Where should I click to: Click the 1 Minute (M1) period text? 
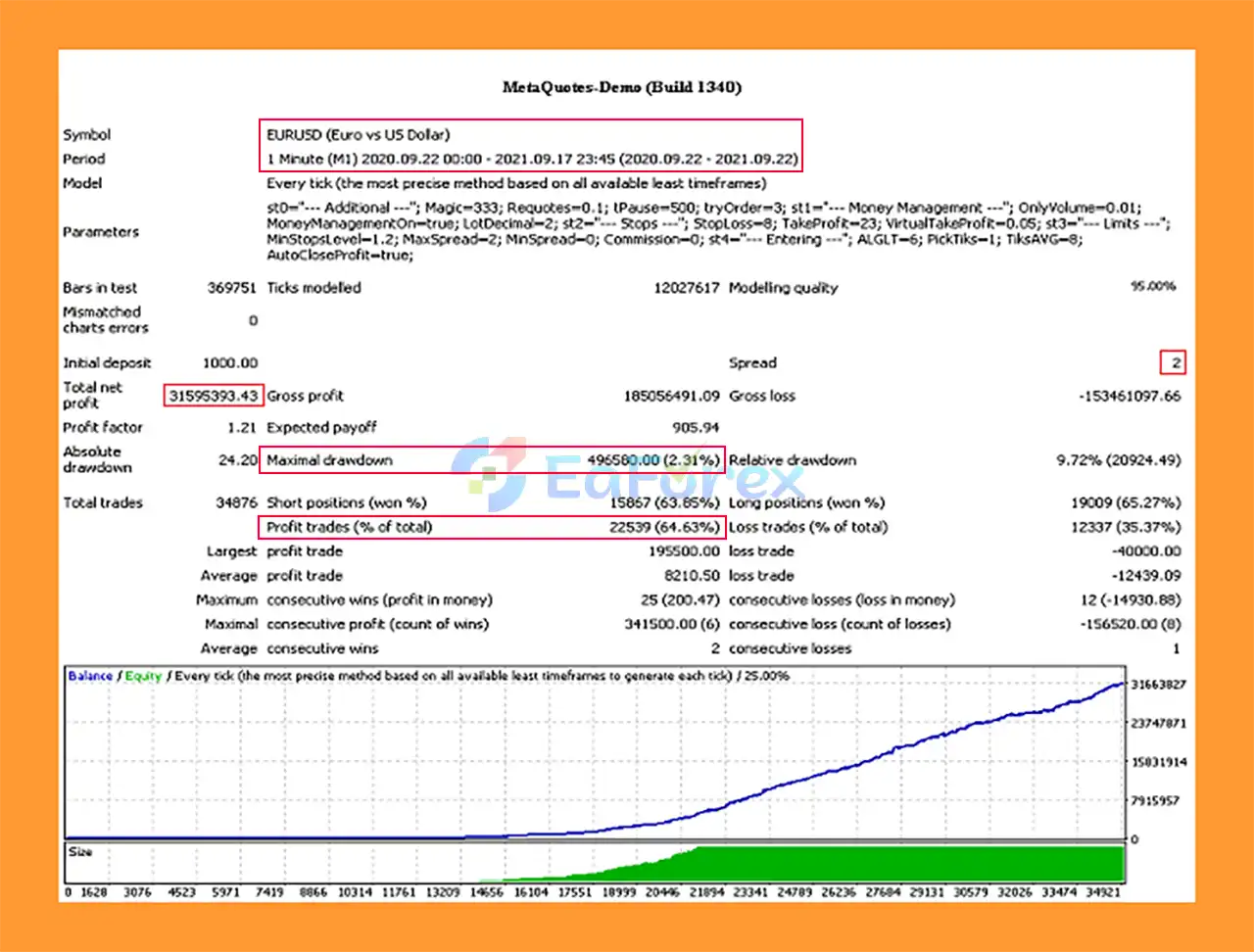(313, 159)
